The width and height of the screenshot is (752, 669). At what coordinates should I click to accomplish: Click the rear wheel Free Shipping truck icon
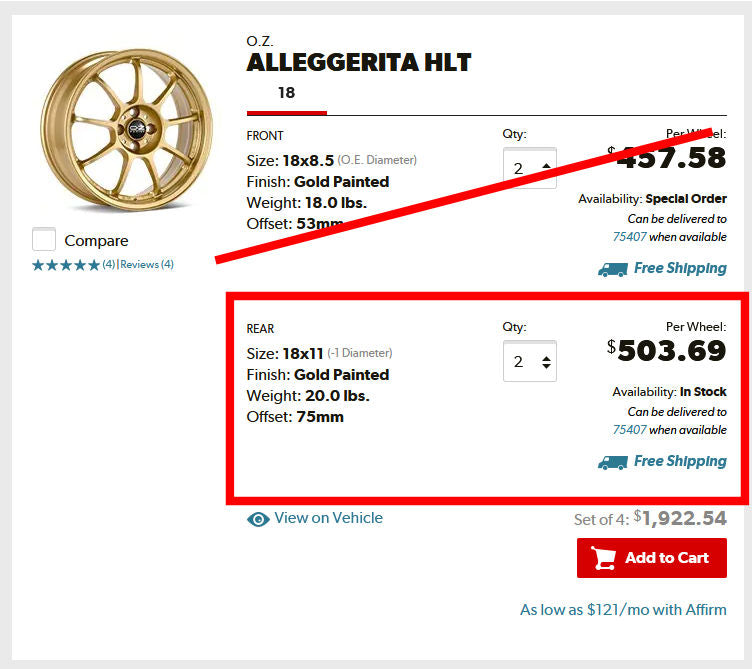613,462
